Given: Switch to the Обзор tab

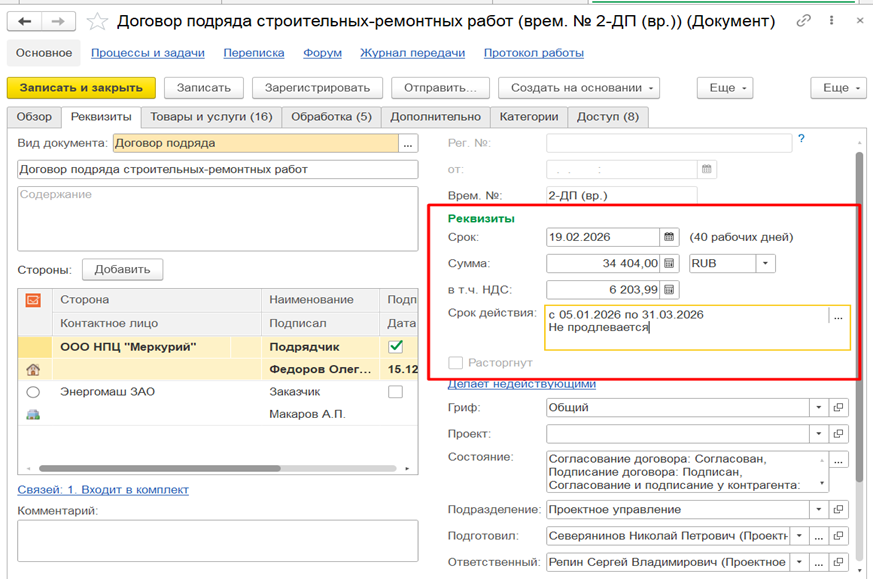Looking at the screenshot, I should coord(34,117).
